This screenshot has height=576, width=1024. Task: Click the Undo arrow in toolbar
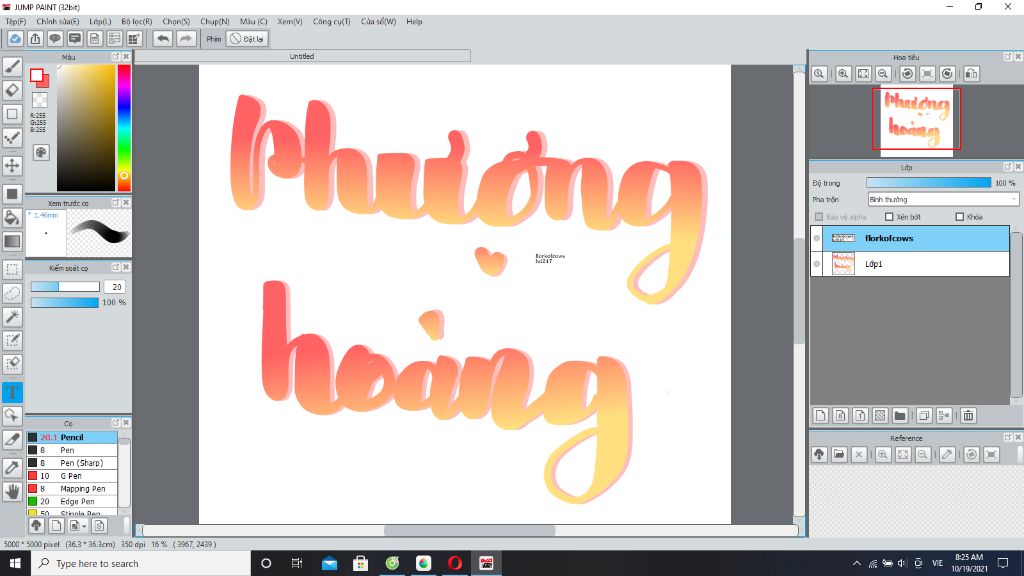(x=163, y=39)
